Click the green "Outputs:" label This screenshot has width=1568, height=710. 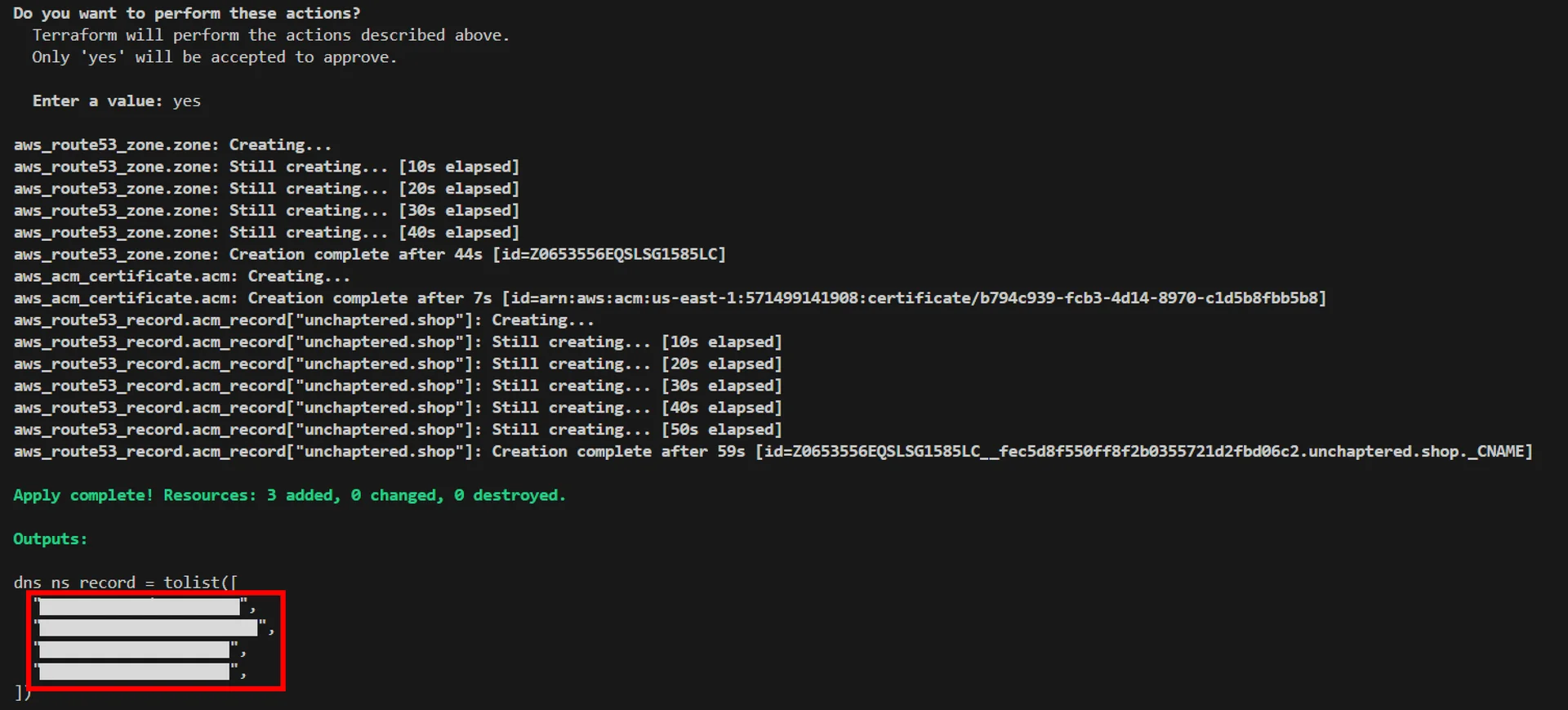pyautogui.click(x=50, y=539)
